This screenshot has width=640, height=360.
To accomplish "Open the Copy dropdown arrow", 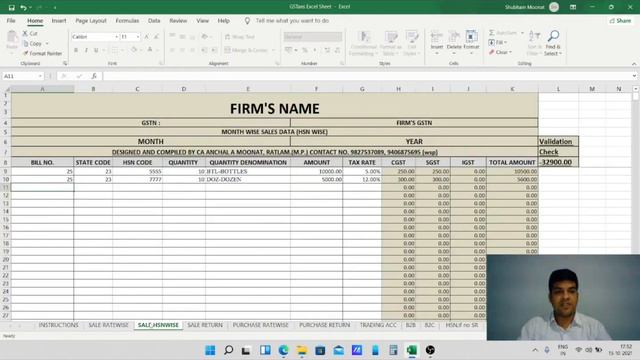I will (47, 43).
